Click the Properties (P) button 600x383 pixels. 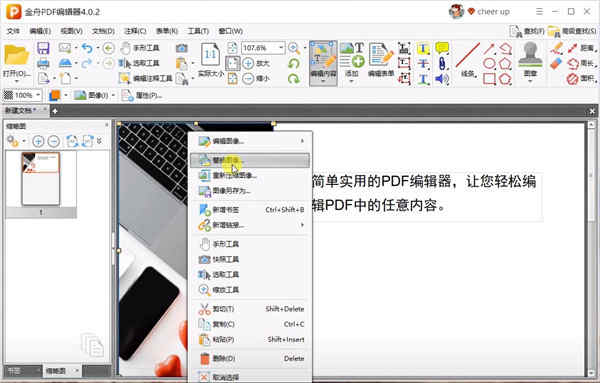coord(141,95)
